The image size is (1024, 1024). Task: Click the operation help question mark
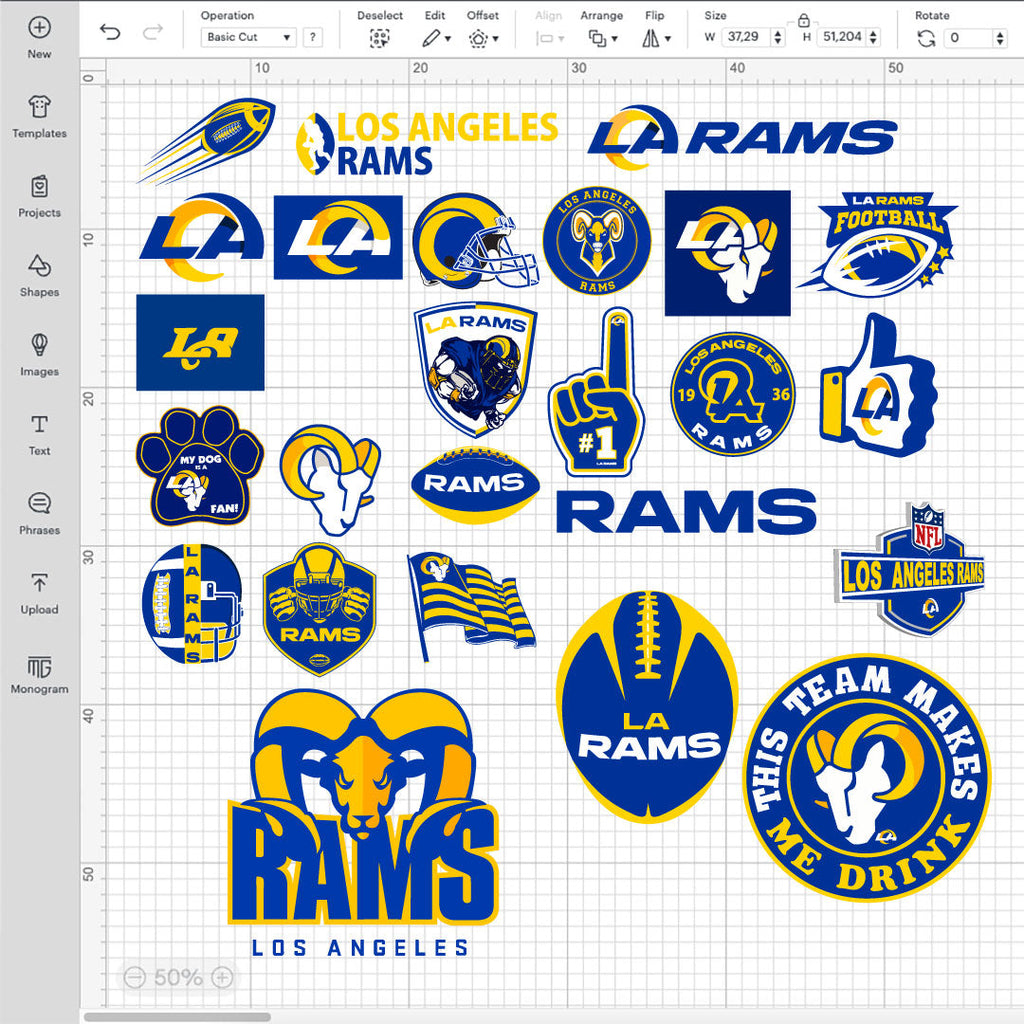[313, 37]
